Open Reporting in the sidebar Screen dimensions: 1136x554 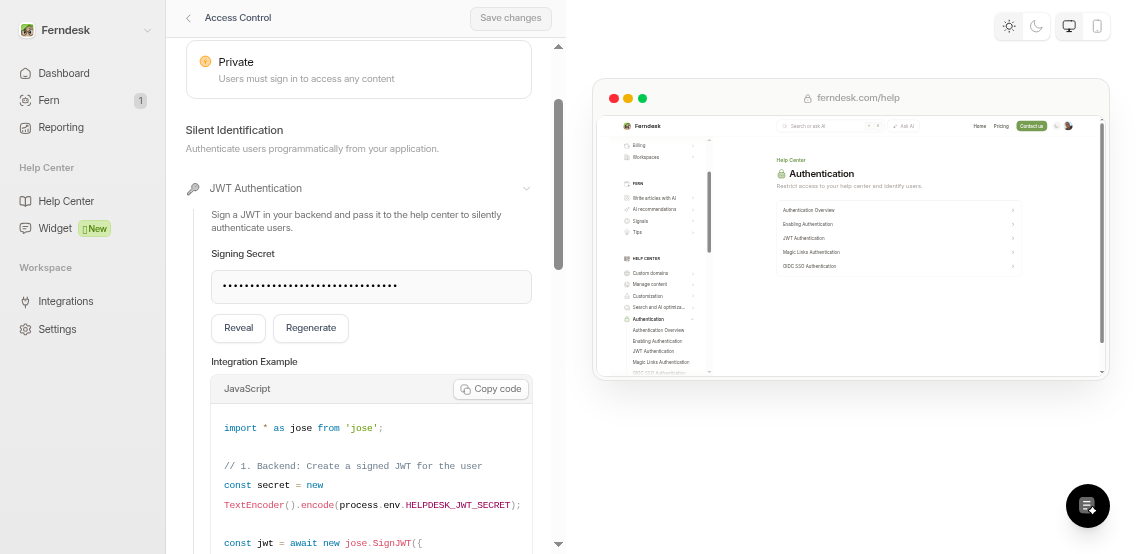click(61, 127)
